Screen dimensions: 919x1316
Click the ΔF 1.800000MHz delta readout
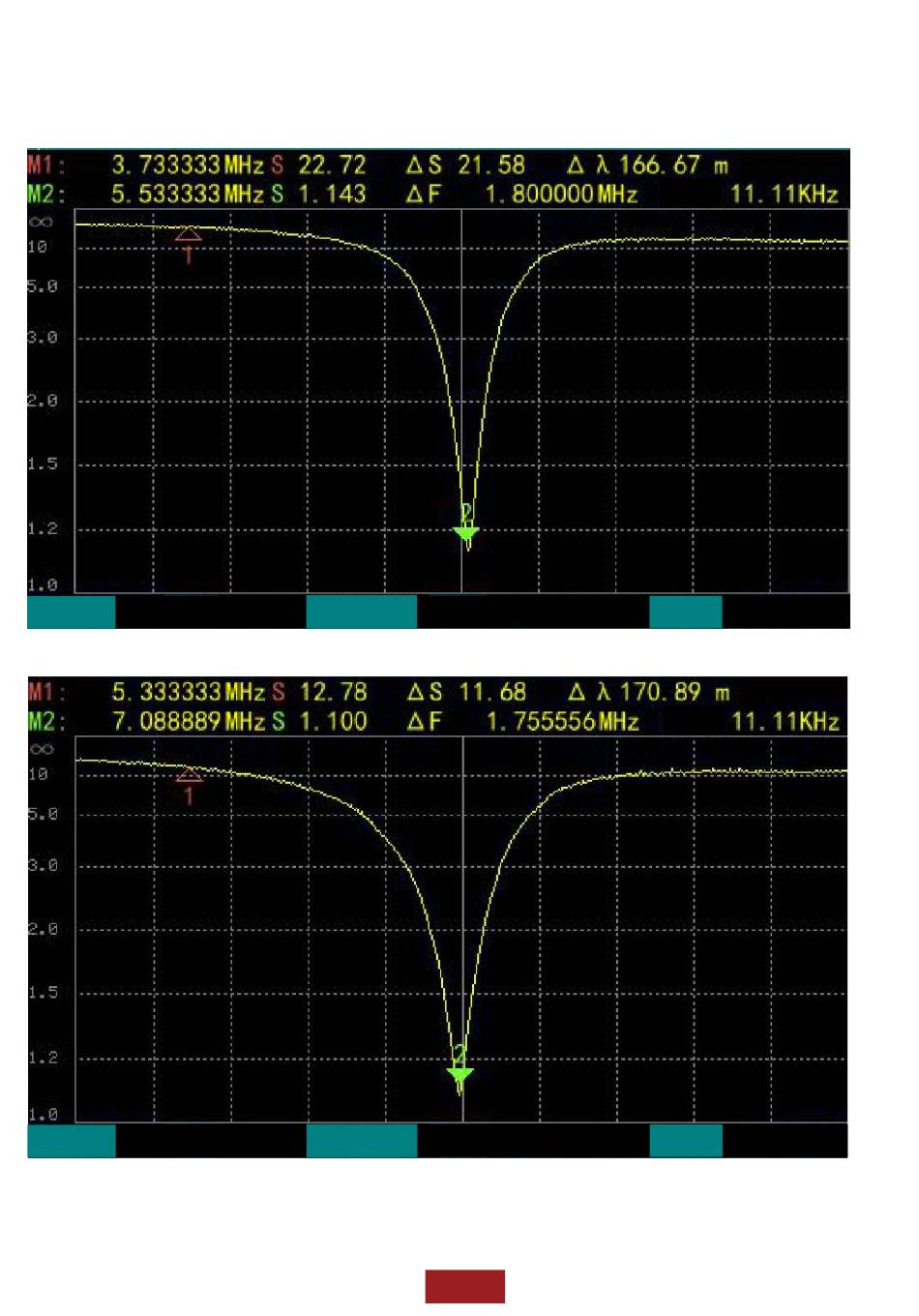coord(521,194)
